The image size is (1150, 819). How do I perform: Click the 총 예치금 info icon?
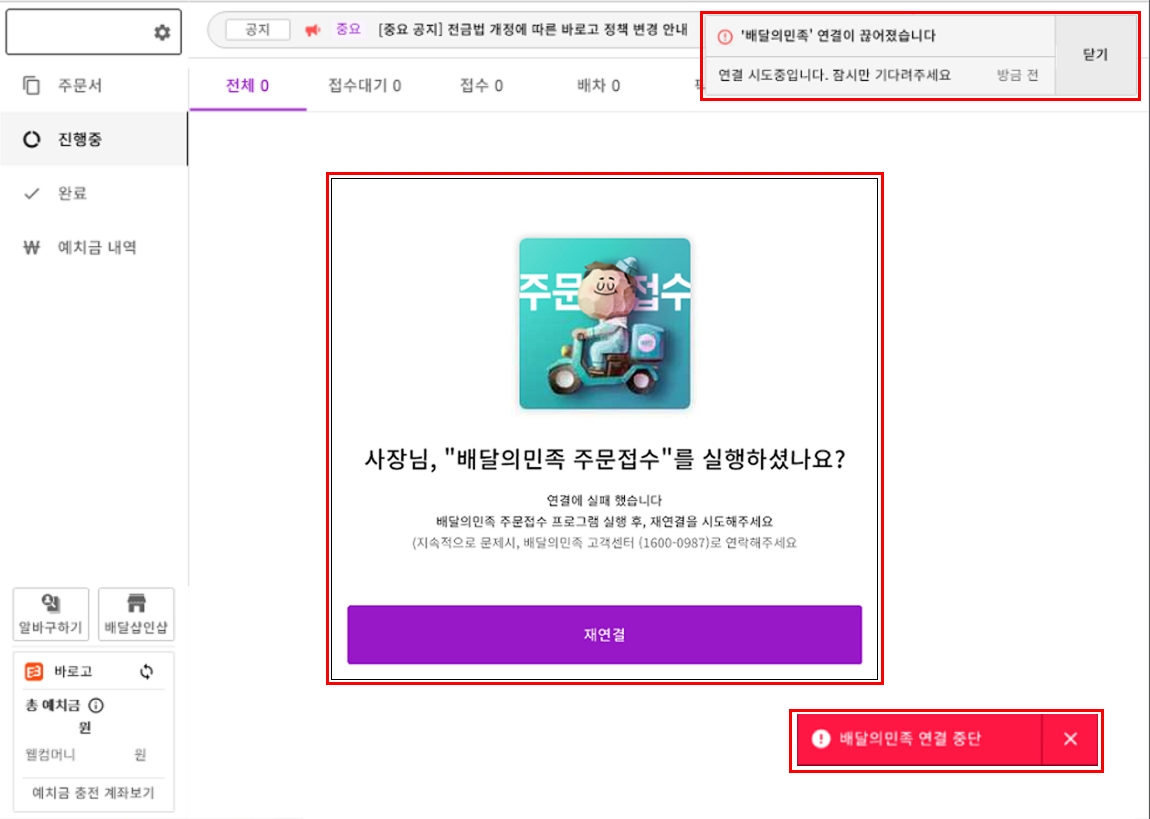tap(96, 706)
